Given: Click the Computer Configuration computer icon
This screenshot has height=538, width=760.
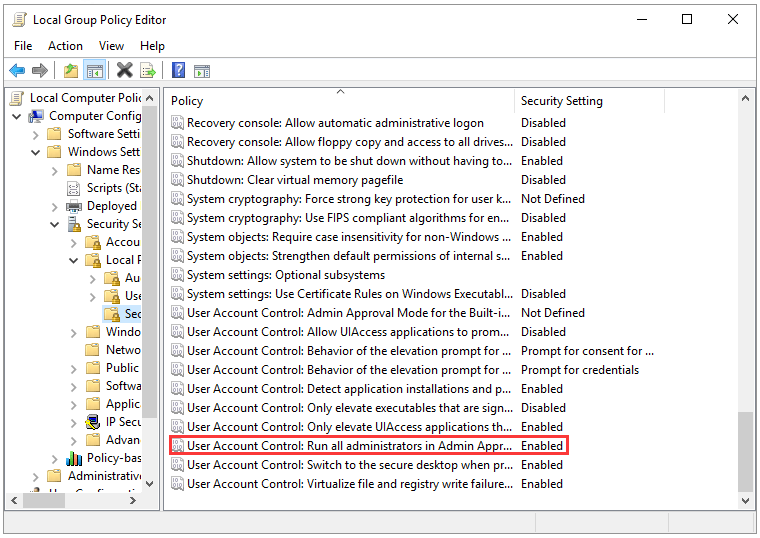Looking at the screenshot, I should tap(36, 116).
